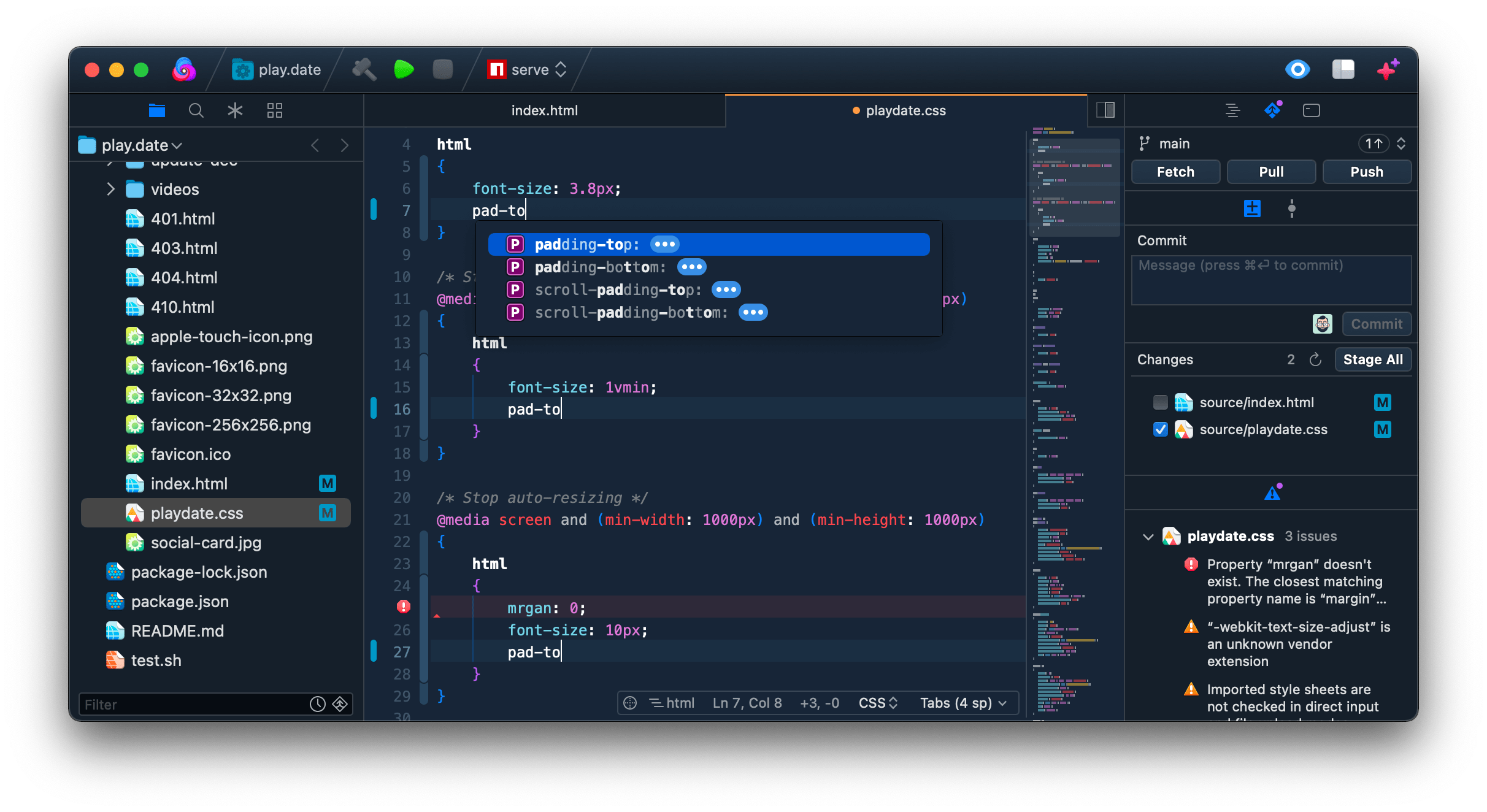Click the hammer Build icon
This screenshot has width=1487, height=812.
pos(364,69)
